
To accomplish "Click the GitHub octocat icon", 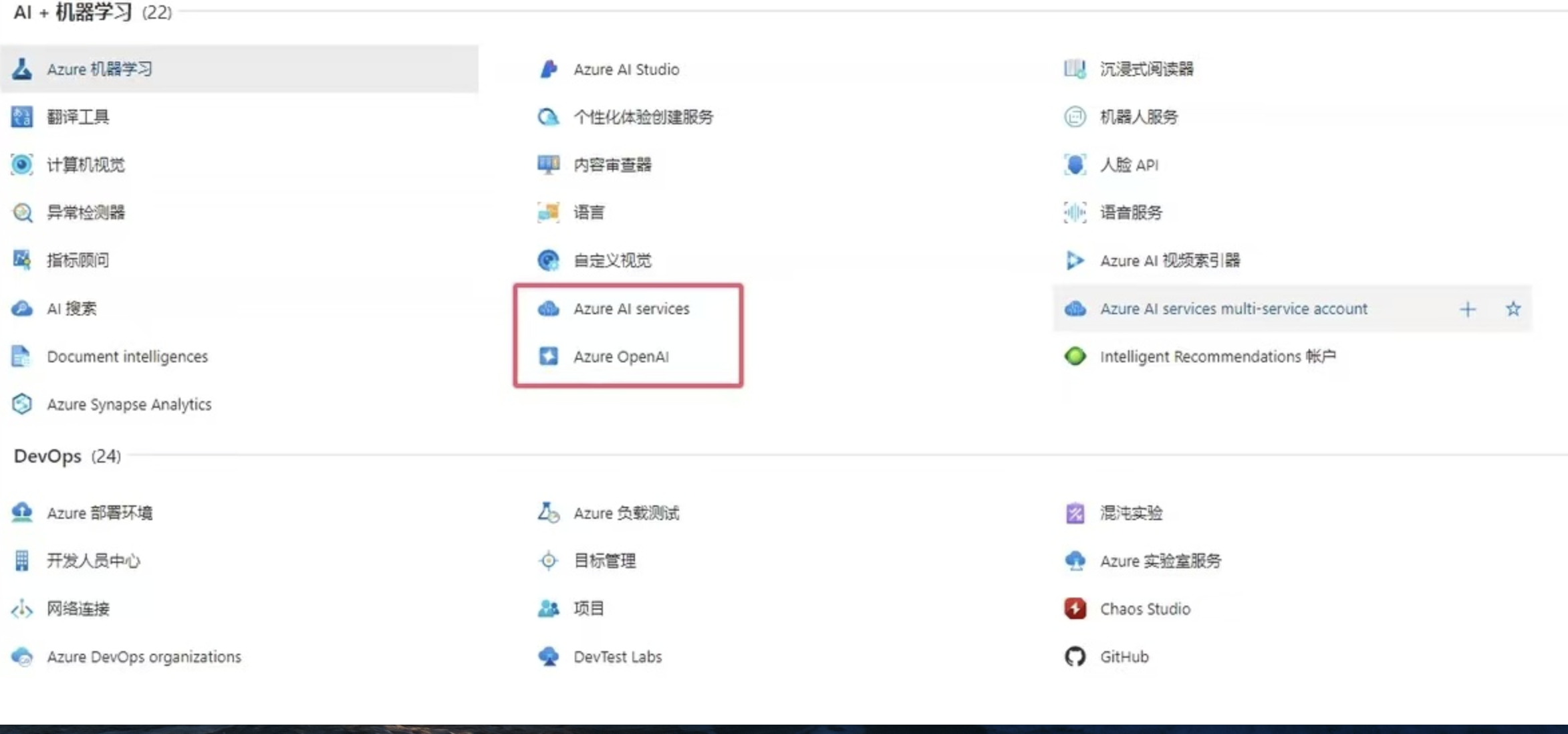I will [1075, 656].
